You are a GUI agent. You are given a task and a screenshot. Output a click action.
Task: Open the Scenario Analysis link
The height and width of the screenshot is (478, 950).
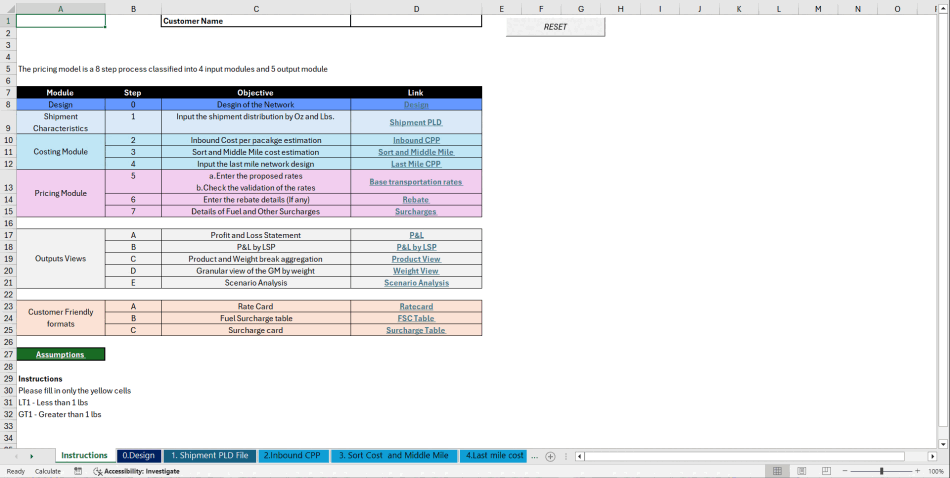pyautogui.click(x=416, y=283)
